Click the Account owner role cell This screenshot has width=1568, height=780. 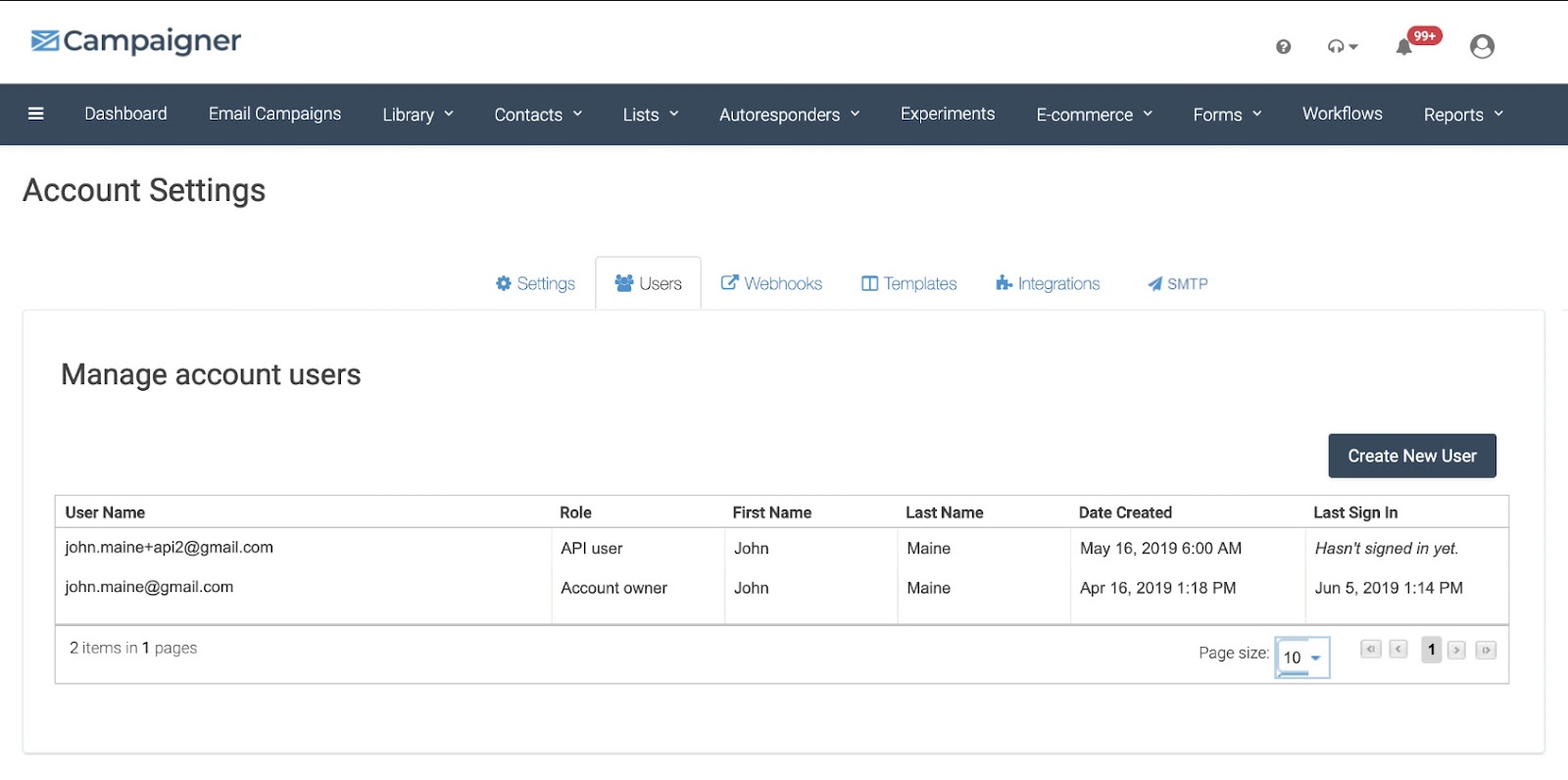613,588
